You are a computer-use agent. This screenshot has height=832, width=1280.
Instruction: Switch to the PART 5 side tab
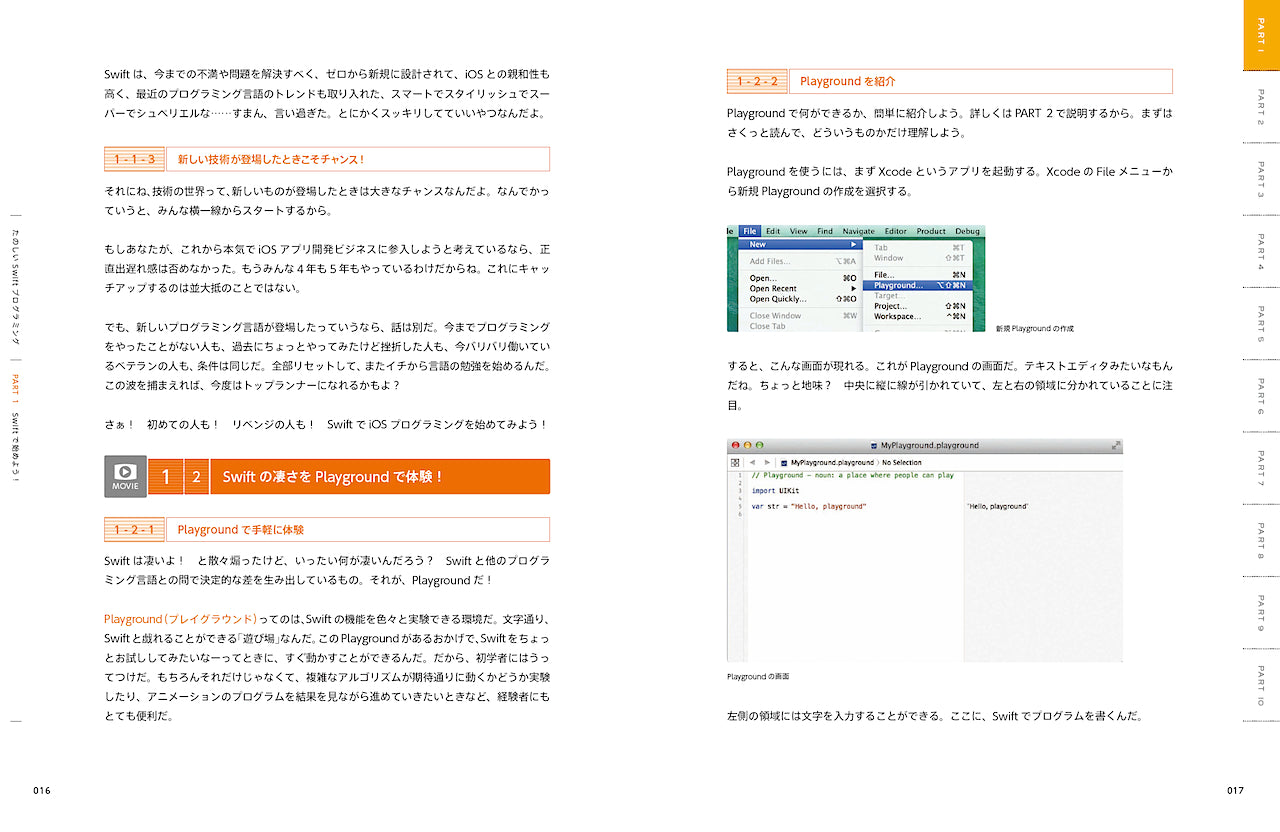tap(1261, 325)
